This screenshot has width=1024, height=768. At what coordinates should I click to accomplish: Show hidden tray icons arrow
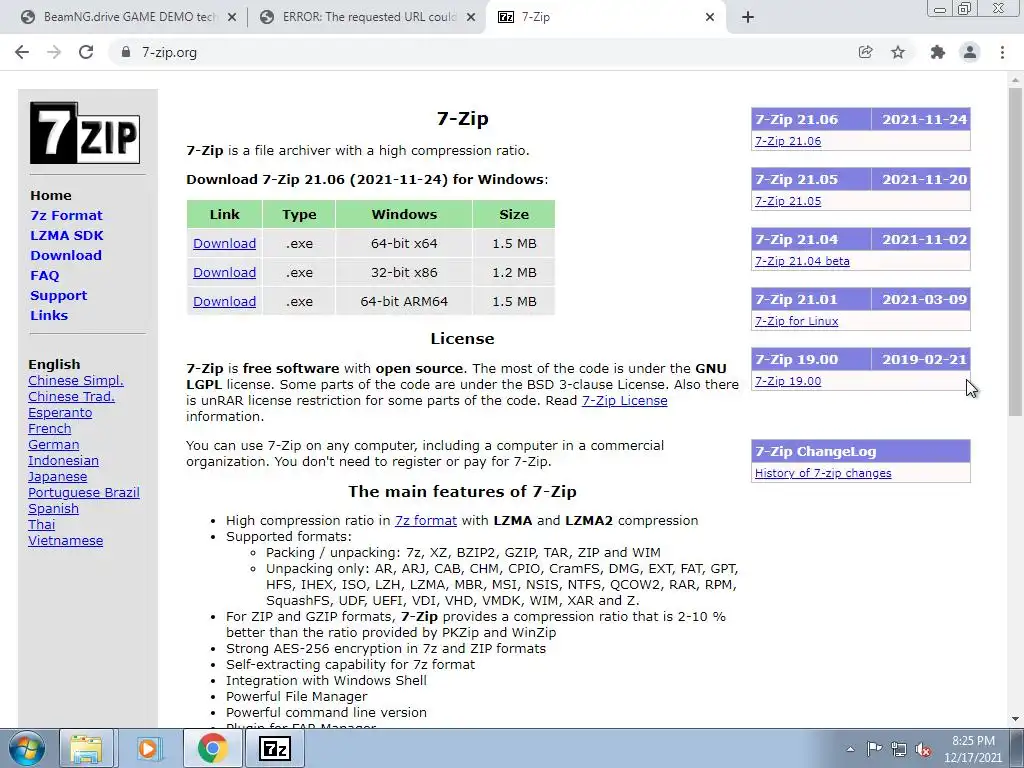click(850, 749)
